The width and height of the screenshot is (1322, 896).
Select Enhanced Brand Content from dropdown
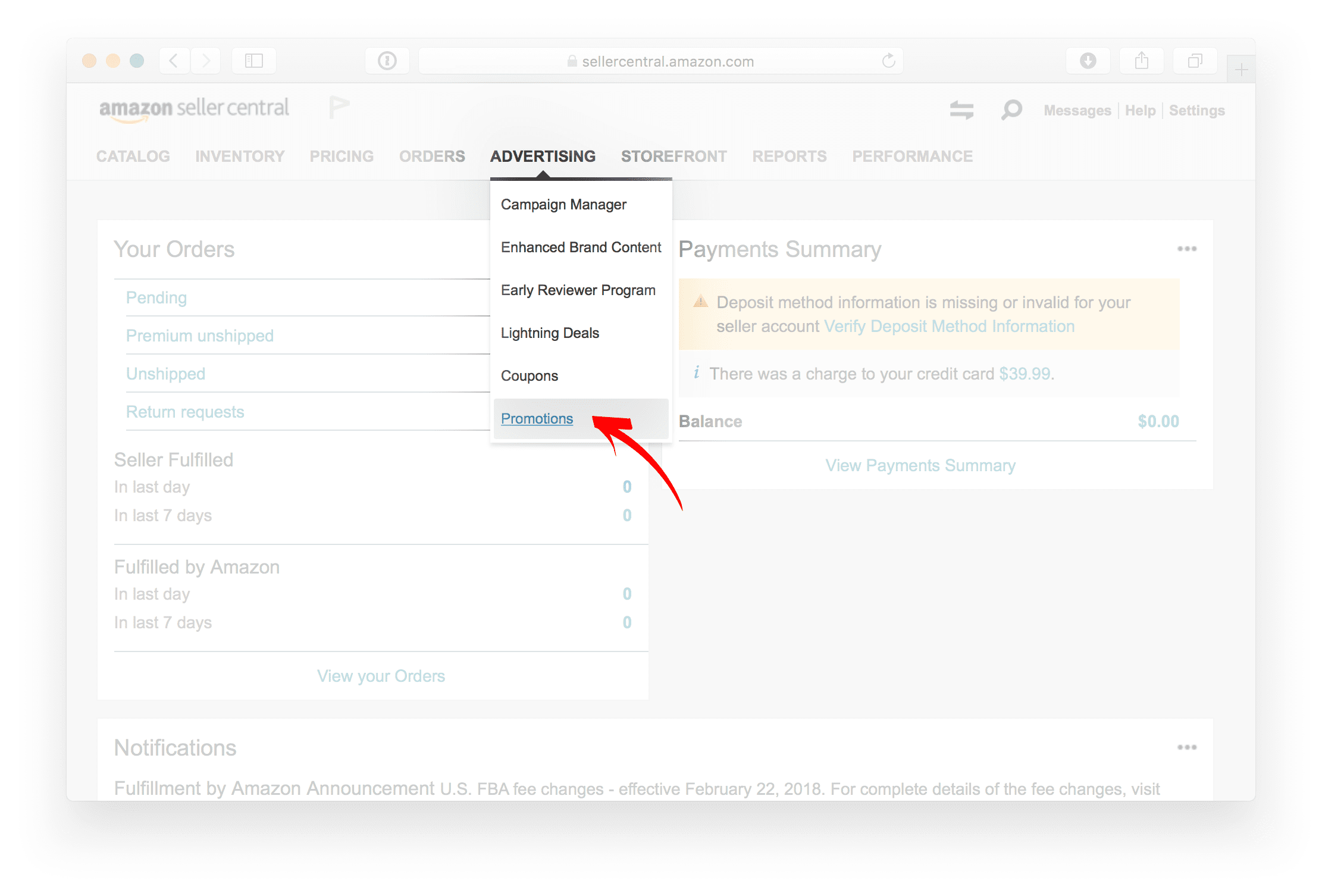[x=581, y=248]
